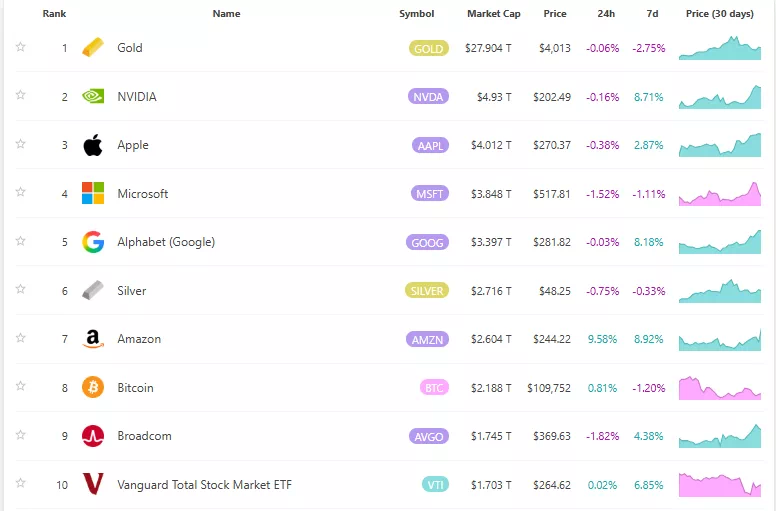Click the NVIDIA logo icon

point(92,97)
